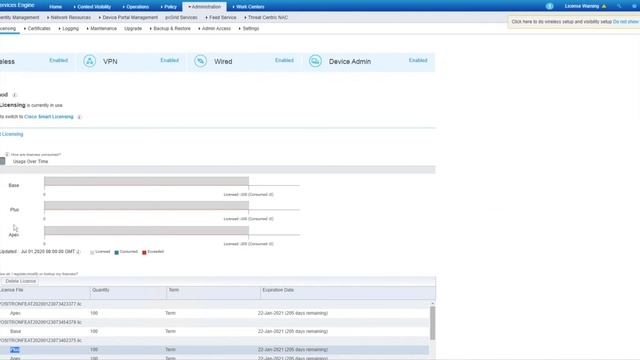
Task: Click the Delete License button
Action: pyautogui.click(x=20, y=281)
